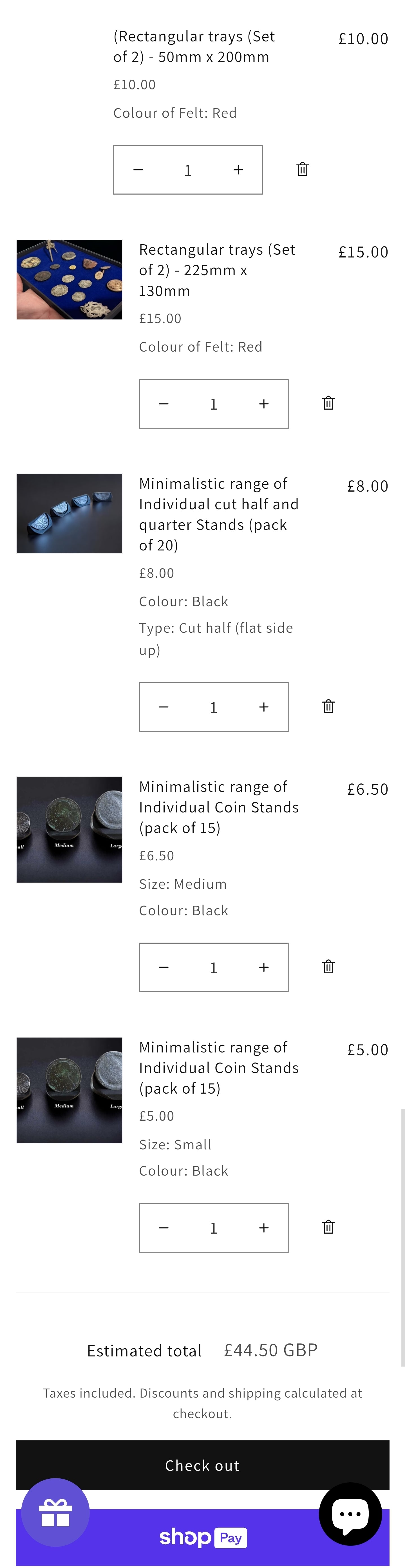
Task: Increase quantity of Medium Coin Stands
Action: pyautogui.click(x=264, y=967)
